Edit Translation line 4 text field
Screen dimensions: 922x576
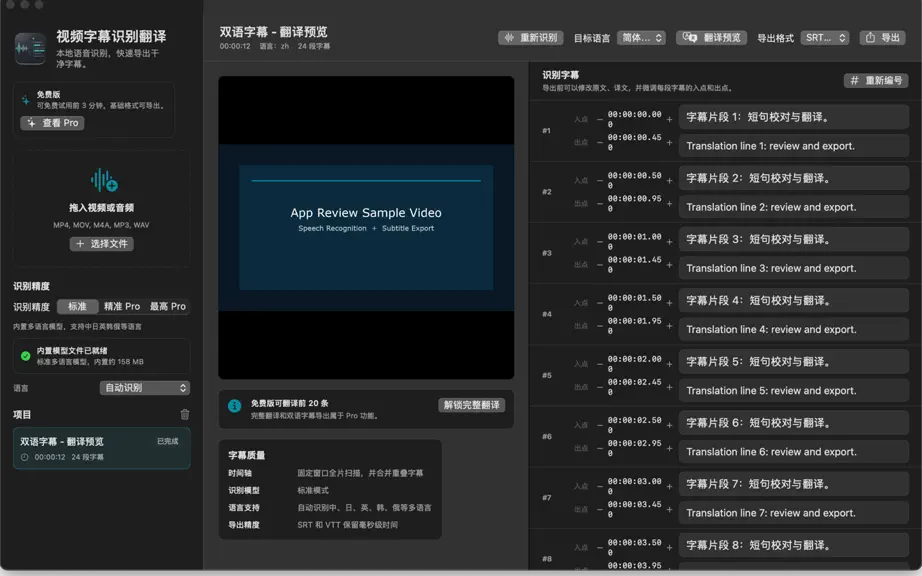coord(794,329)
